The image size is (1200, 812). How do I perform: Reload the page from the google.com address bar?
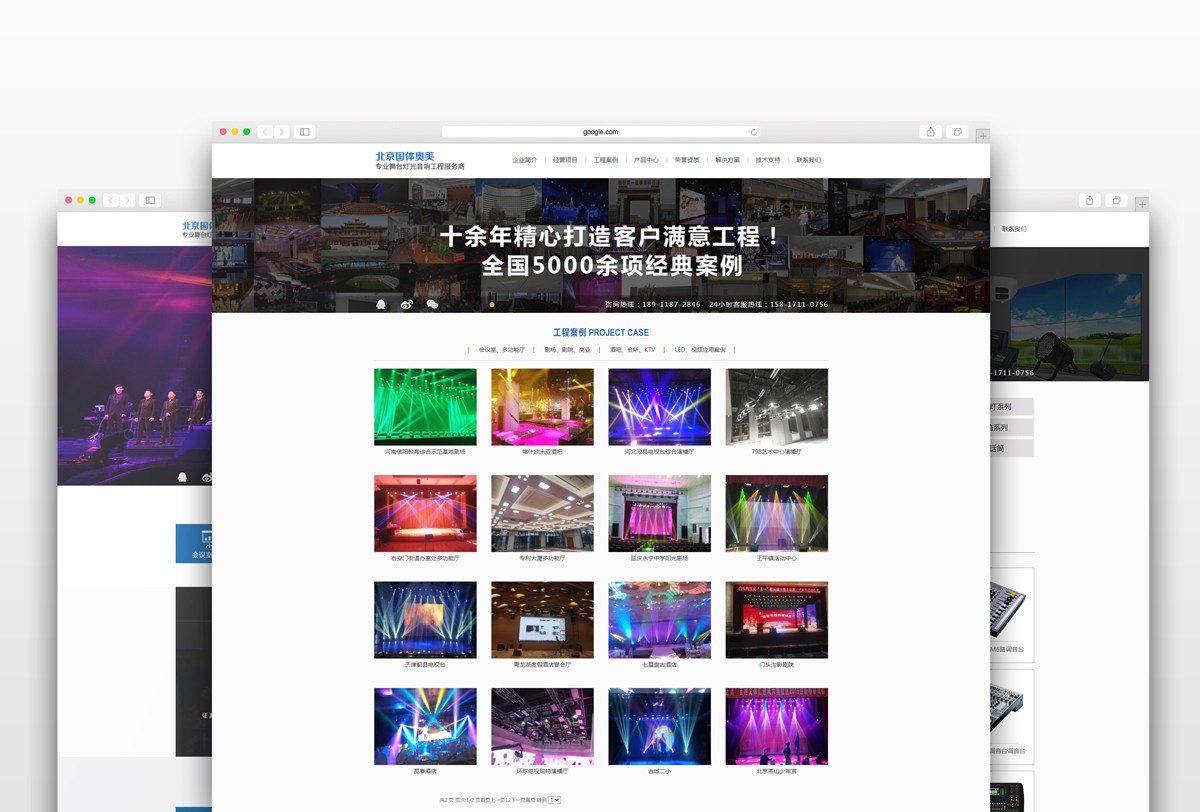coord(753,132)
